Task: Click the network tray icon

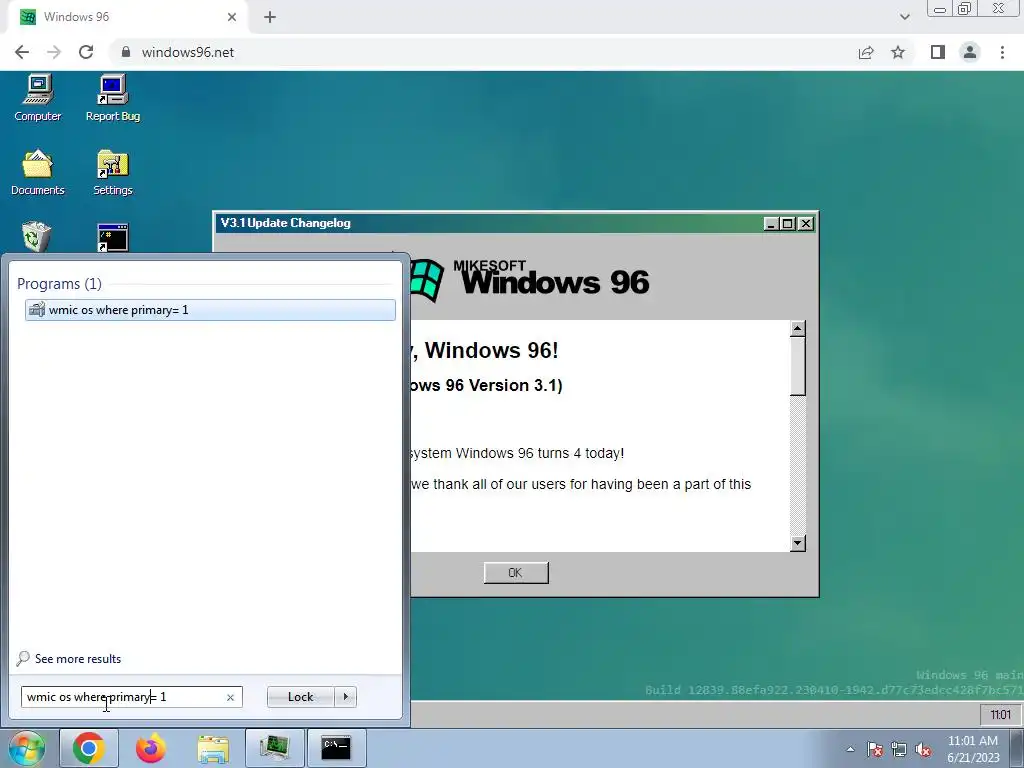Action: (x=899, y=749)
